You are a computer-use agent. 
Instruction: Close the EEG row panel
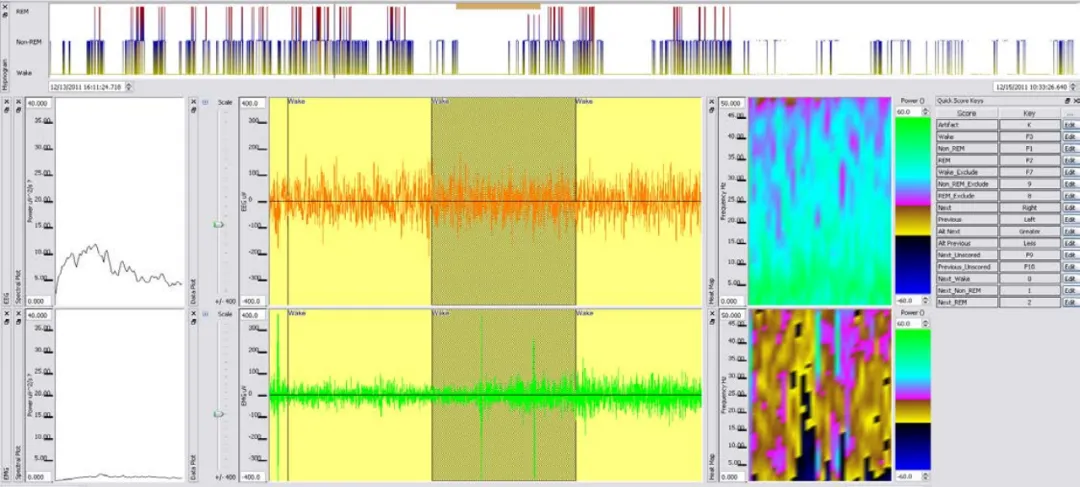click(x=6, y=101)
